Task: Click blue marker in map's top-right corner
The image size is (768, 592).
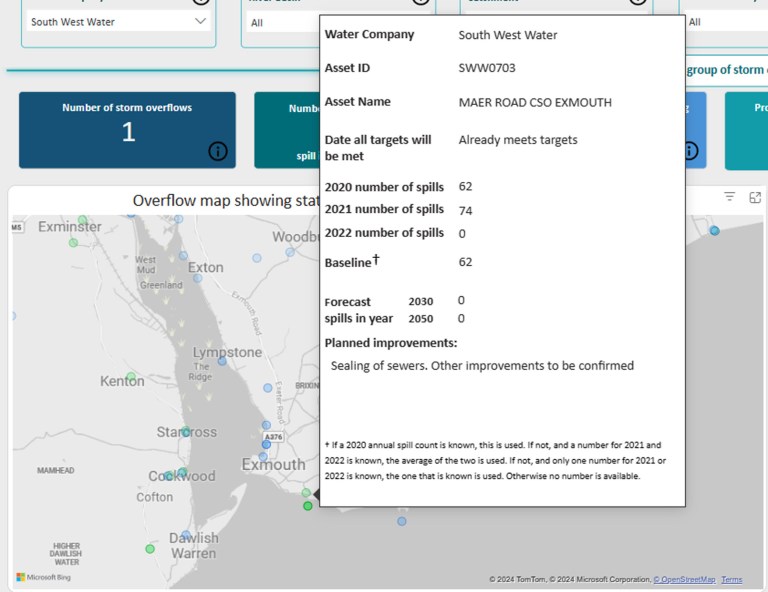Action: coord(714,230)
